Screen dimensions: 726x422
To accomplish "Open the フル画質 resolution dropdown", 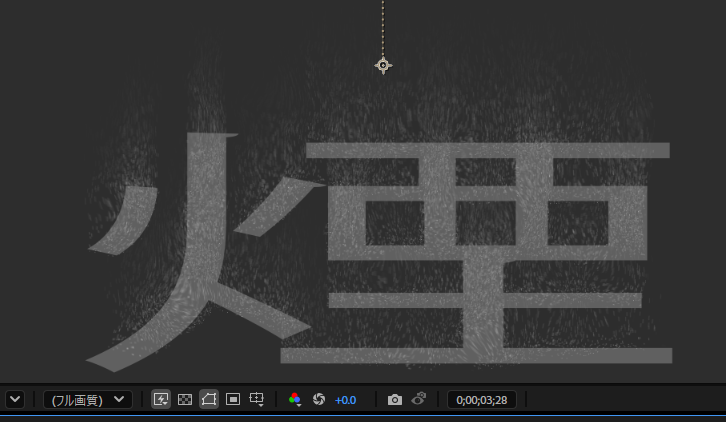I will coord(88,399).
